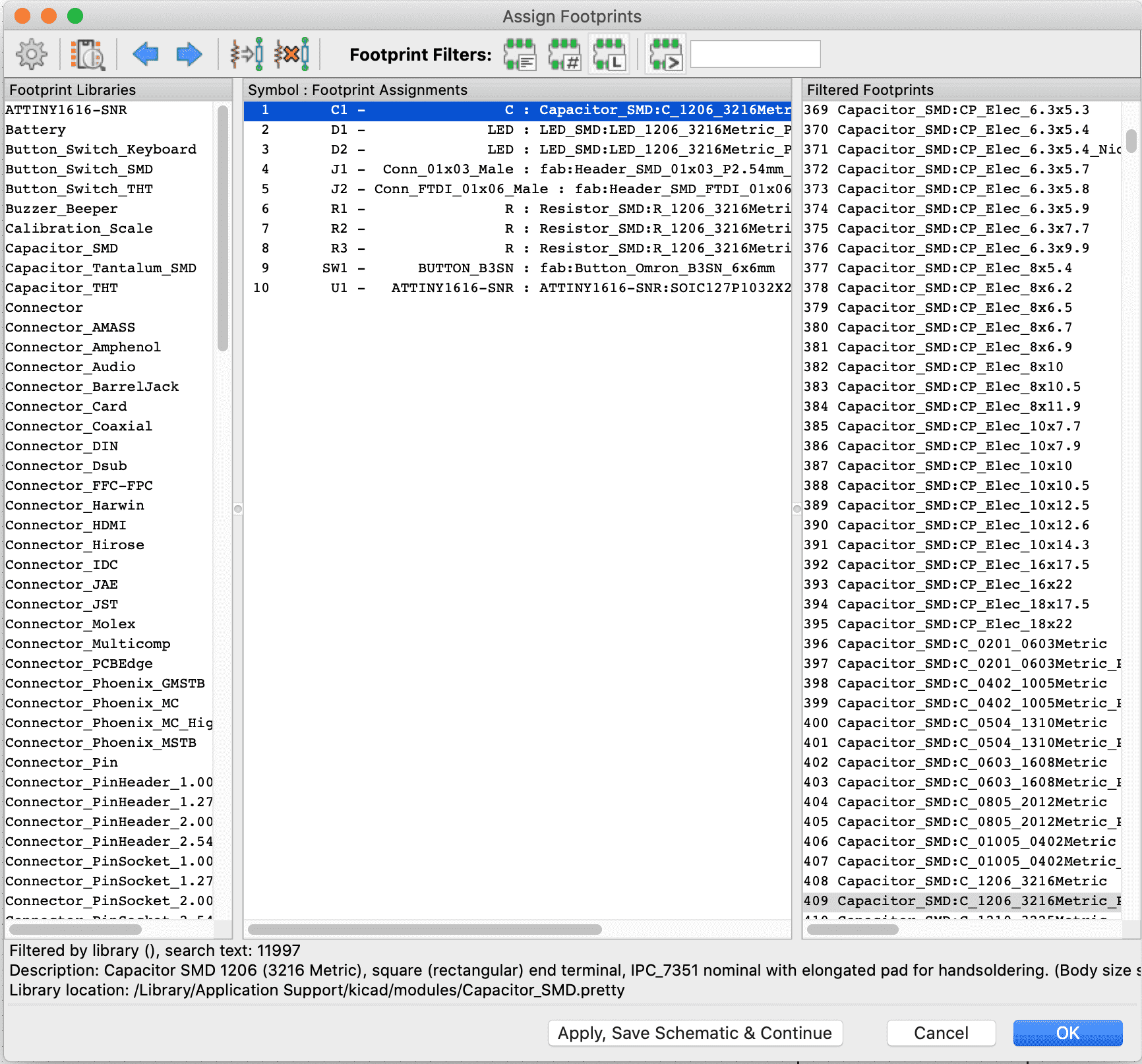This screenshot has width=1142, height=1064.
Task: Click the Footprint Libraries vertical scrollbar
Action: [x=223, y=227]
